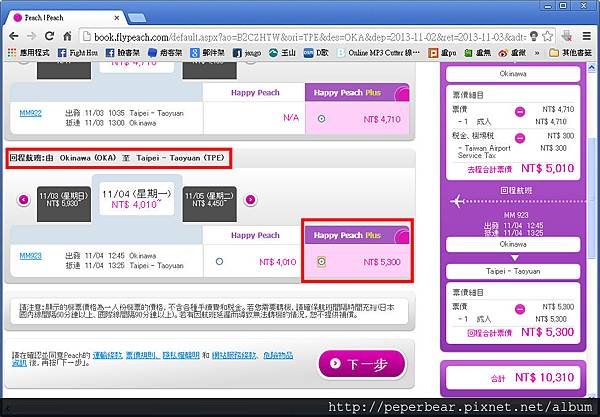Open a new browser tab
600x417 pixels.
click(137, 18)
